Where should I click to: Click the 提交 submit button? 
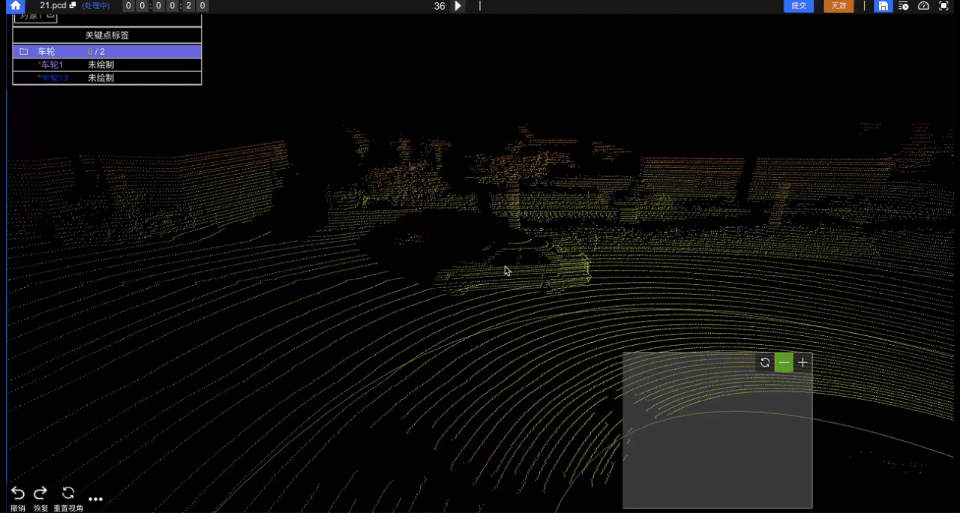pyautogui.click(x=798, y=6)
